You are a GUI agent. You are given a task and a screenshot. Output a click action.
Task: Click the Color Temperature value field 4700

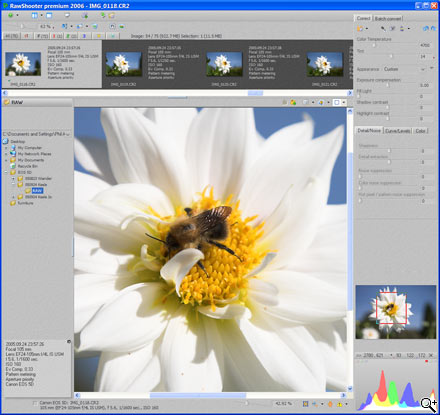coord(425,45)
